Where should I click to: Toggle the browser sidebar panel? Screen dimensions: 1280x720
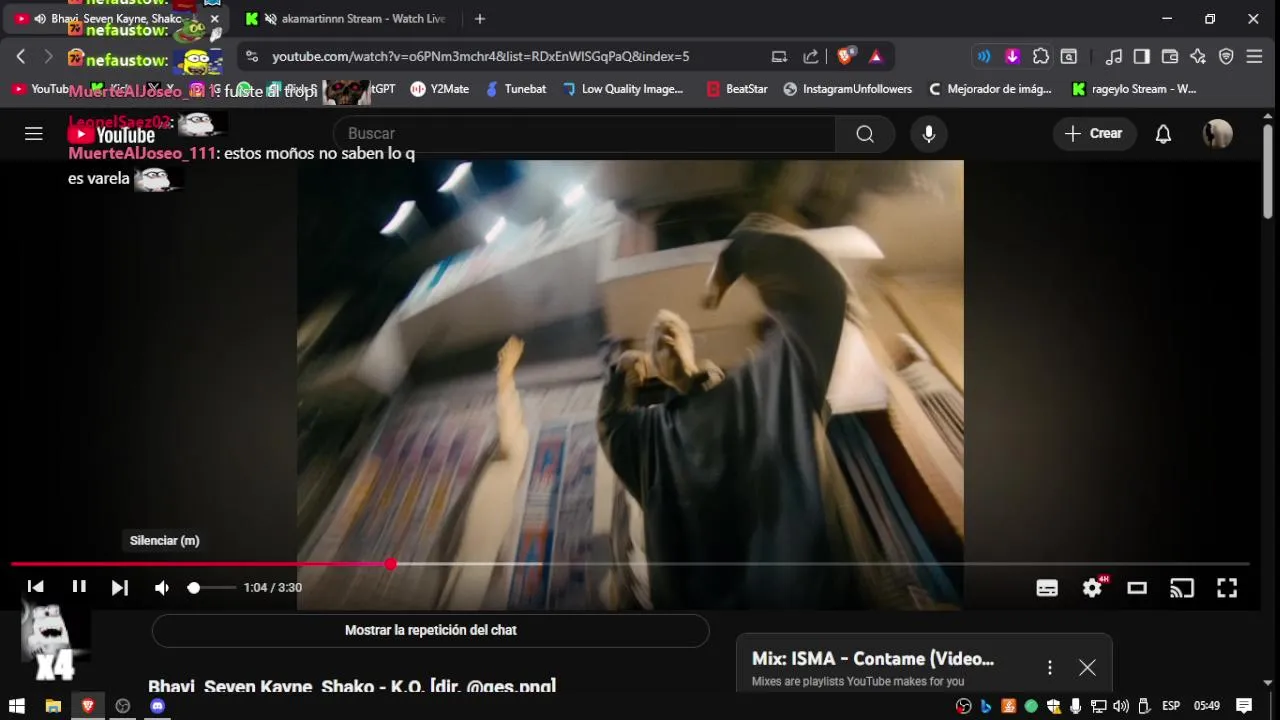click(x=1142, y=57)
